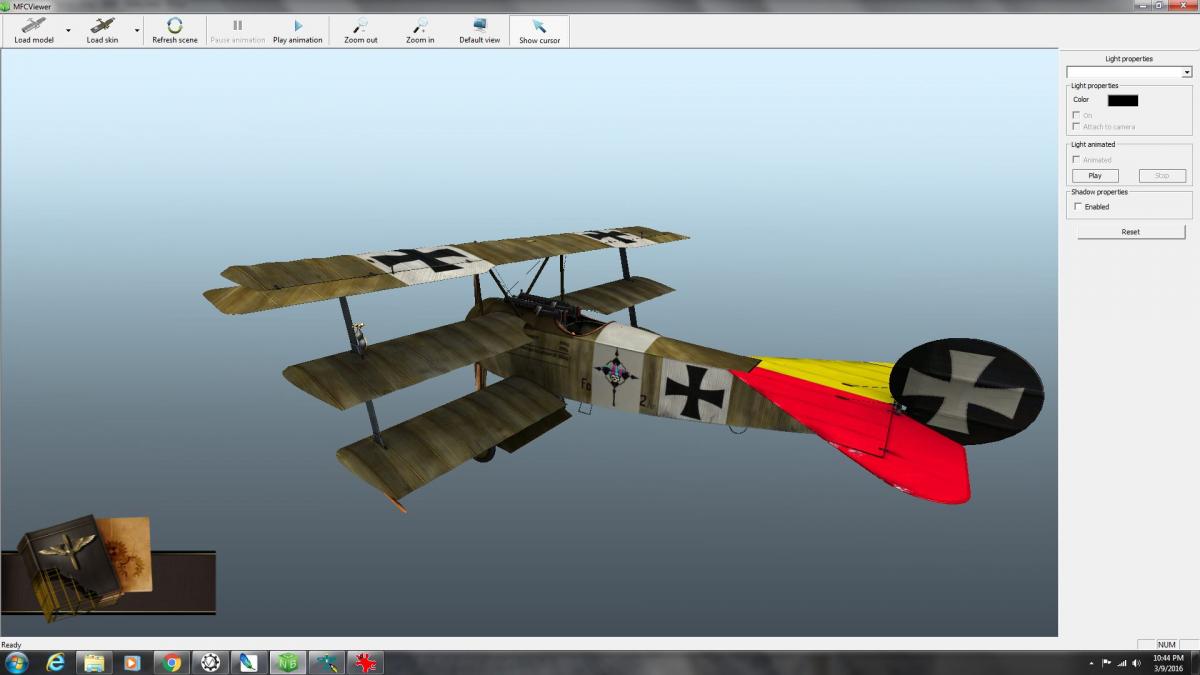Pick the black light Color swatch
The image size is (1200, 675).
click(x=1122, y=100)
